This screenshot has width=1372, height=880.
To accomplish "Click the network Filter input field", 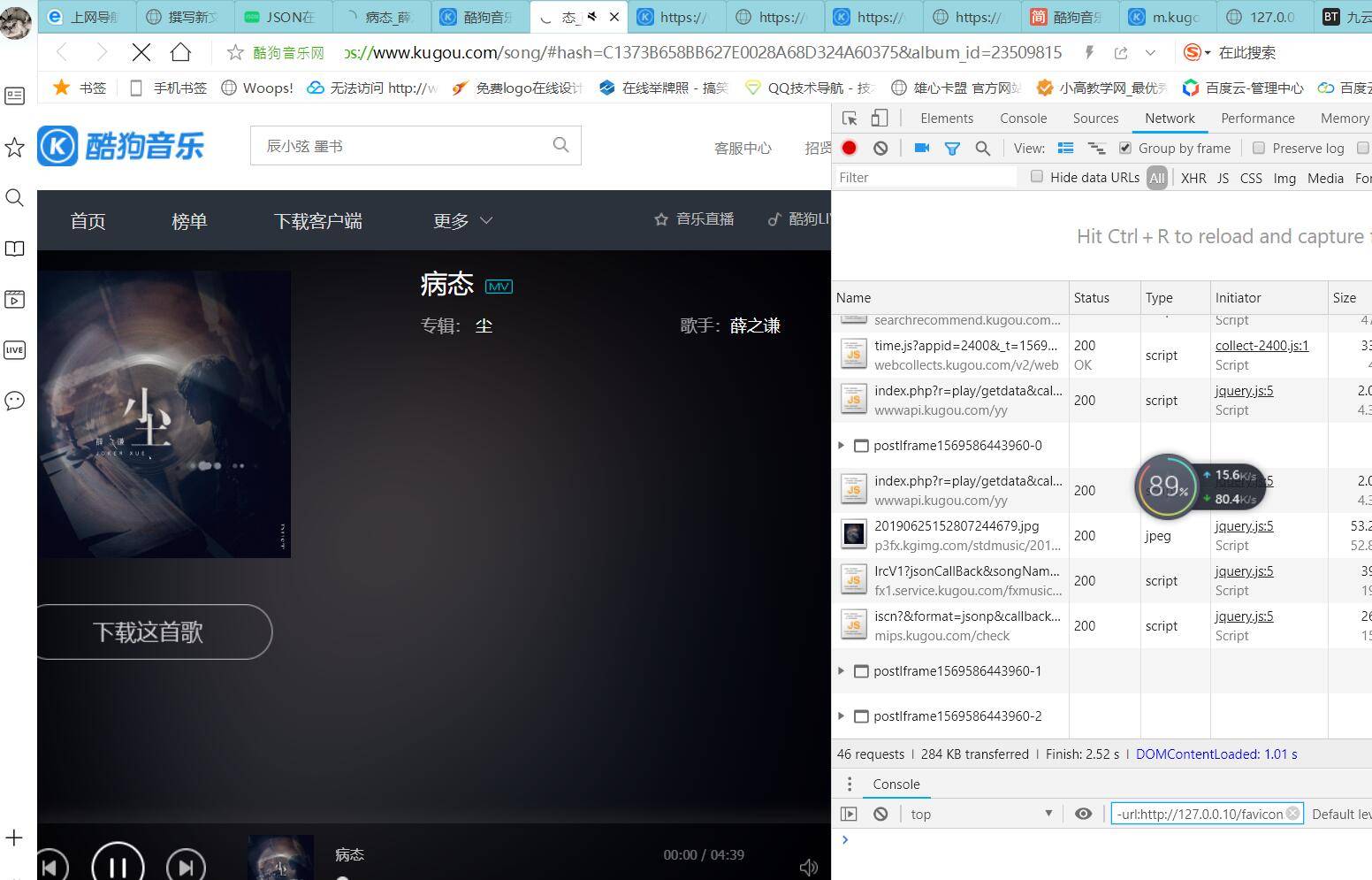I will 925,177.
